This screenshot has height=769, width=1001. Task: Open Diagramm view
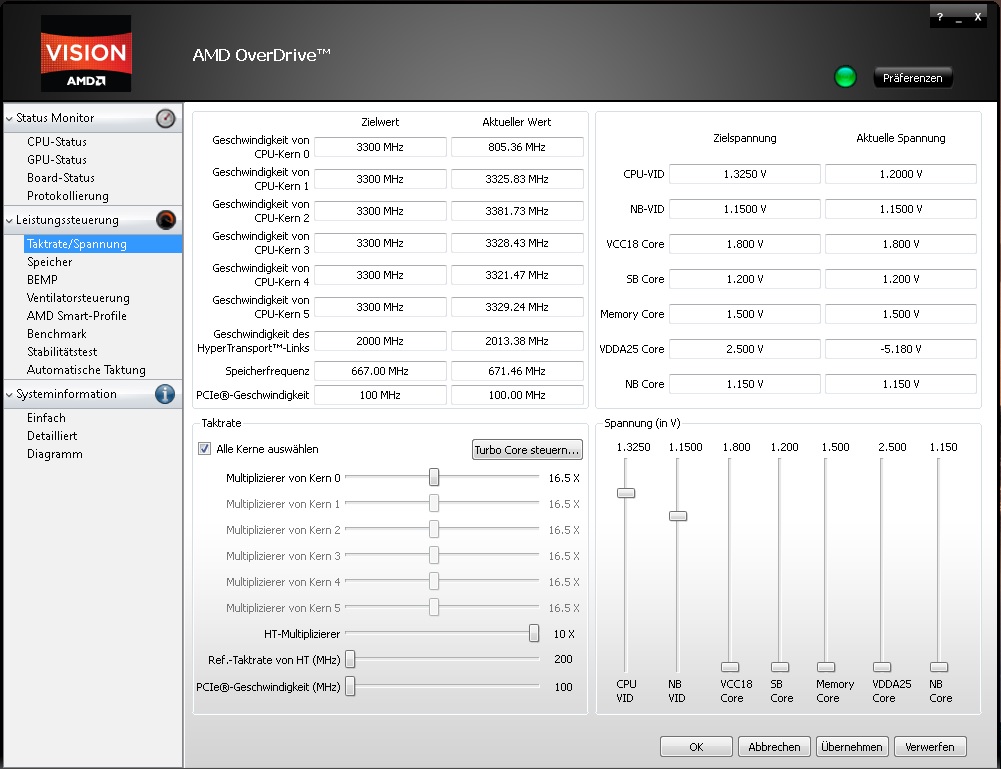pos(54,454)
